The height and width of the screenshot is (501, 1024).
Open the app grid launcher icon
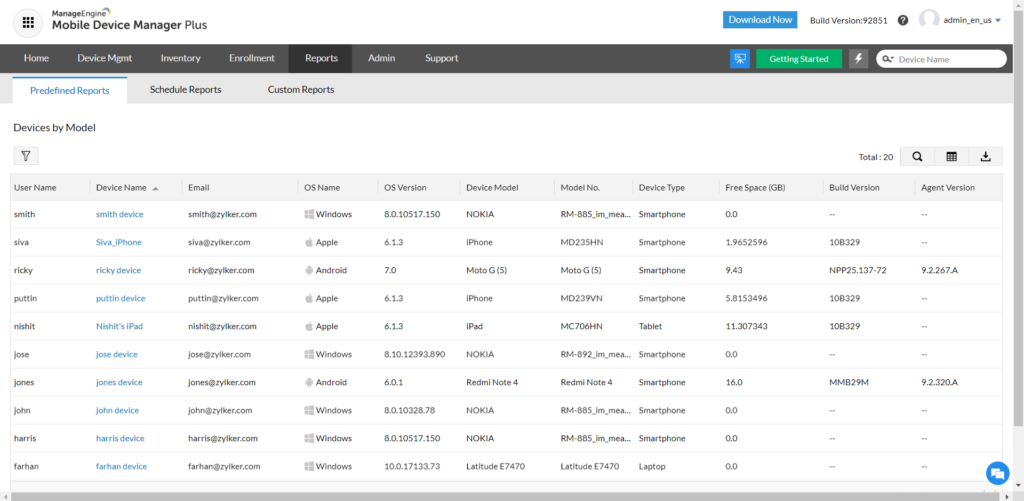29,20
